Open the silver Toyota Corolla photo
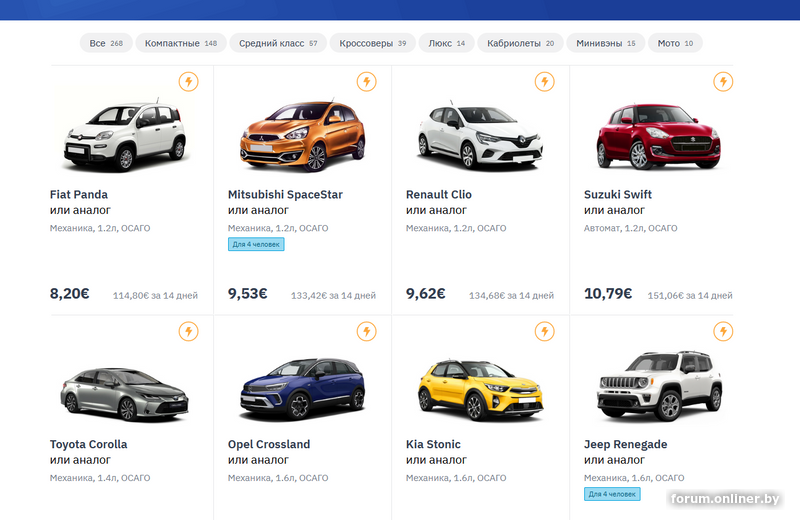800x520 pixels. point(124,394)
